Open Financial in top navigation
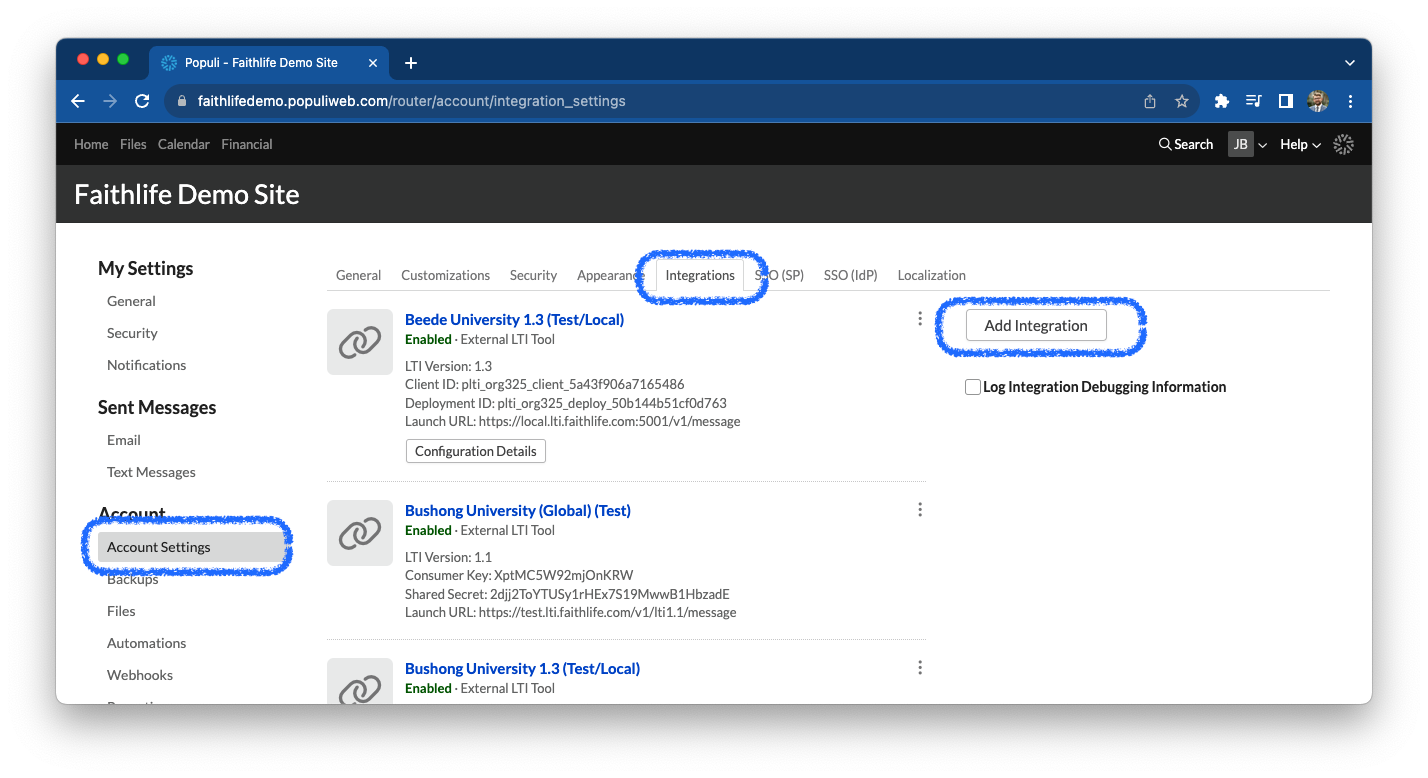The height and width of the screenshot is (778, 1428). 247,144
